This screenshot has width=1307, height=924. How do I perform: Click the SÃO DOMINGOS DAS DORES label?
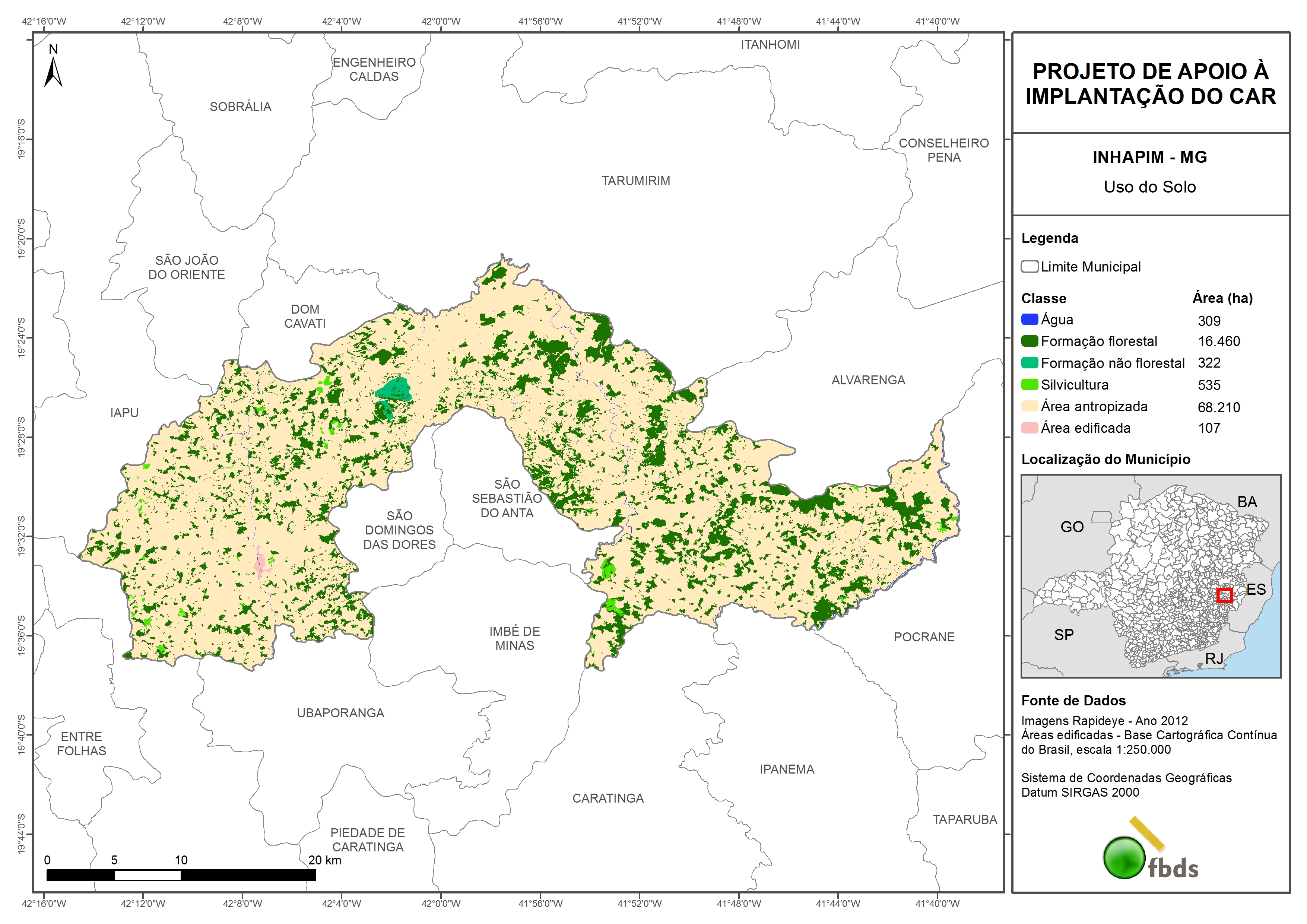click(399, 530)
